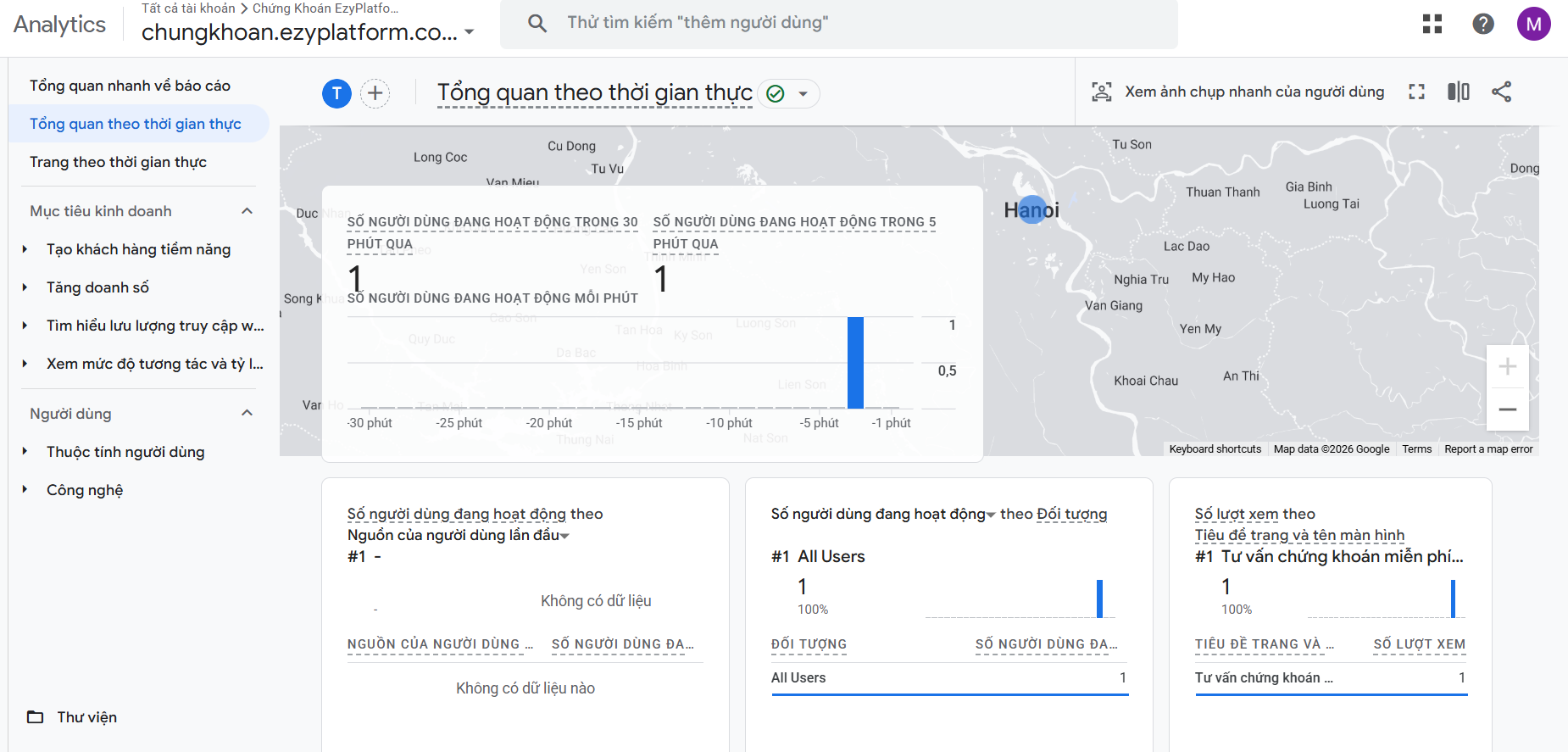Click SỐ LƯỢT XEM column header

tap(1420, 644)
